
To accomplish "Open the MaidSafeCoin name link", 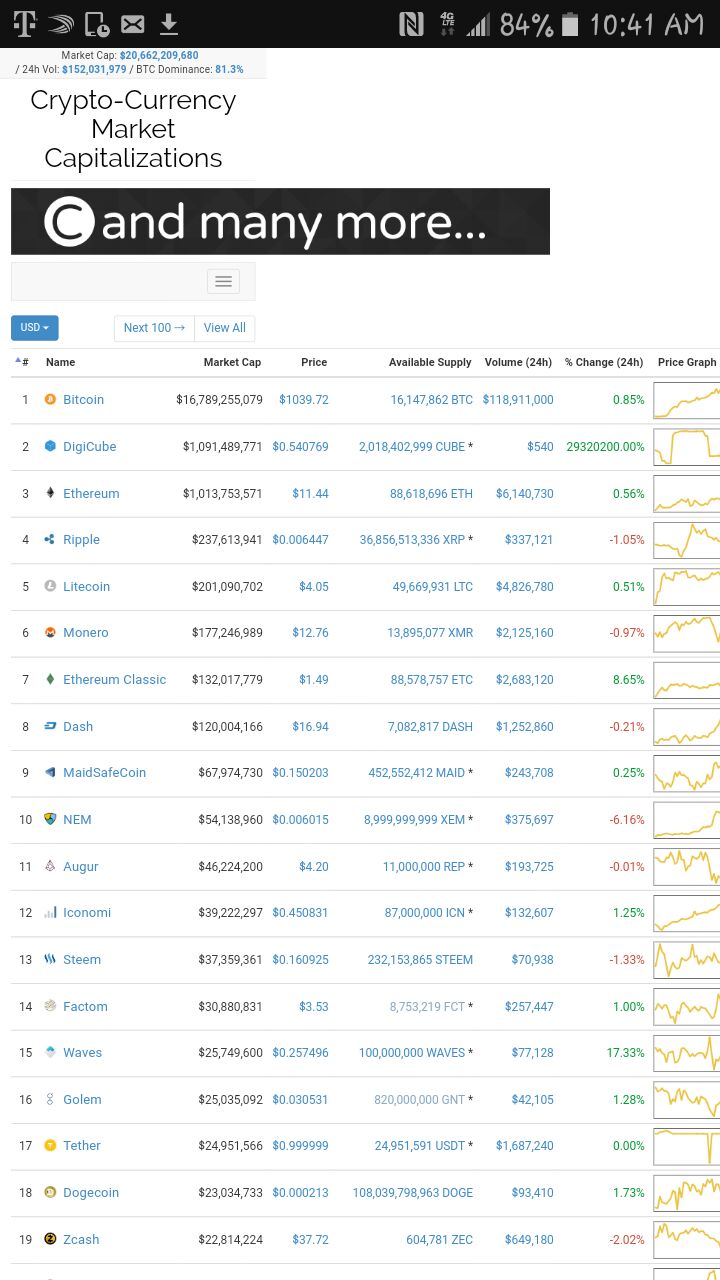I will click(x=104, y=772).
